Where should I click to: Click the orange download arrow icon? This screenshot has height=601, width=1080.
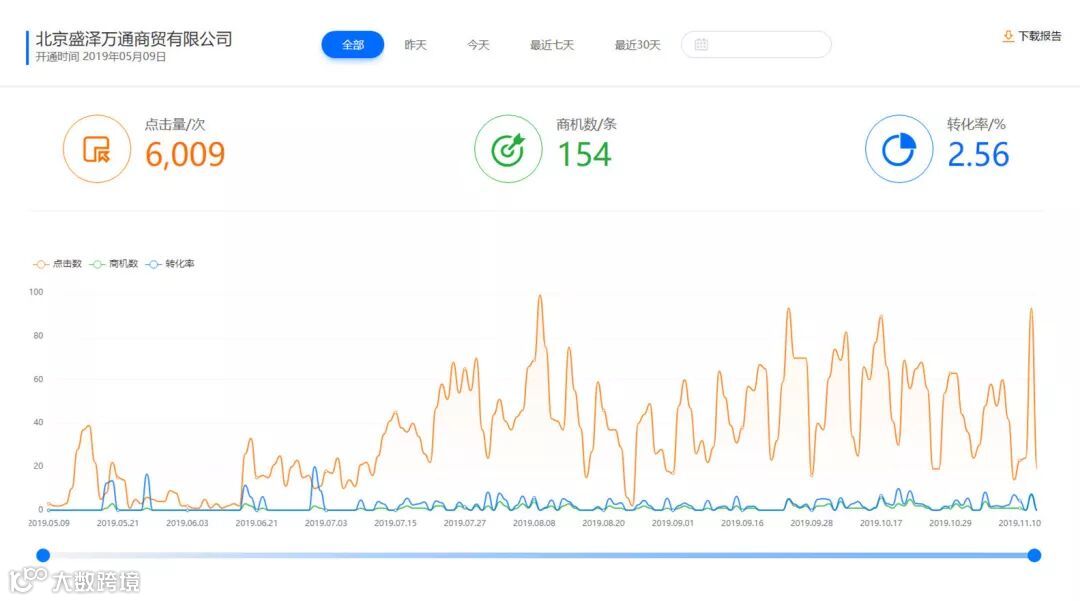tap(1008, 36)
